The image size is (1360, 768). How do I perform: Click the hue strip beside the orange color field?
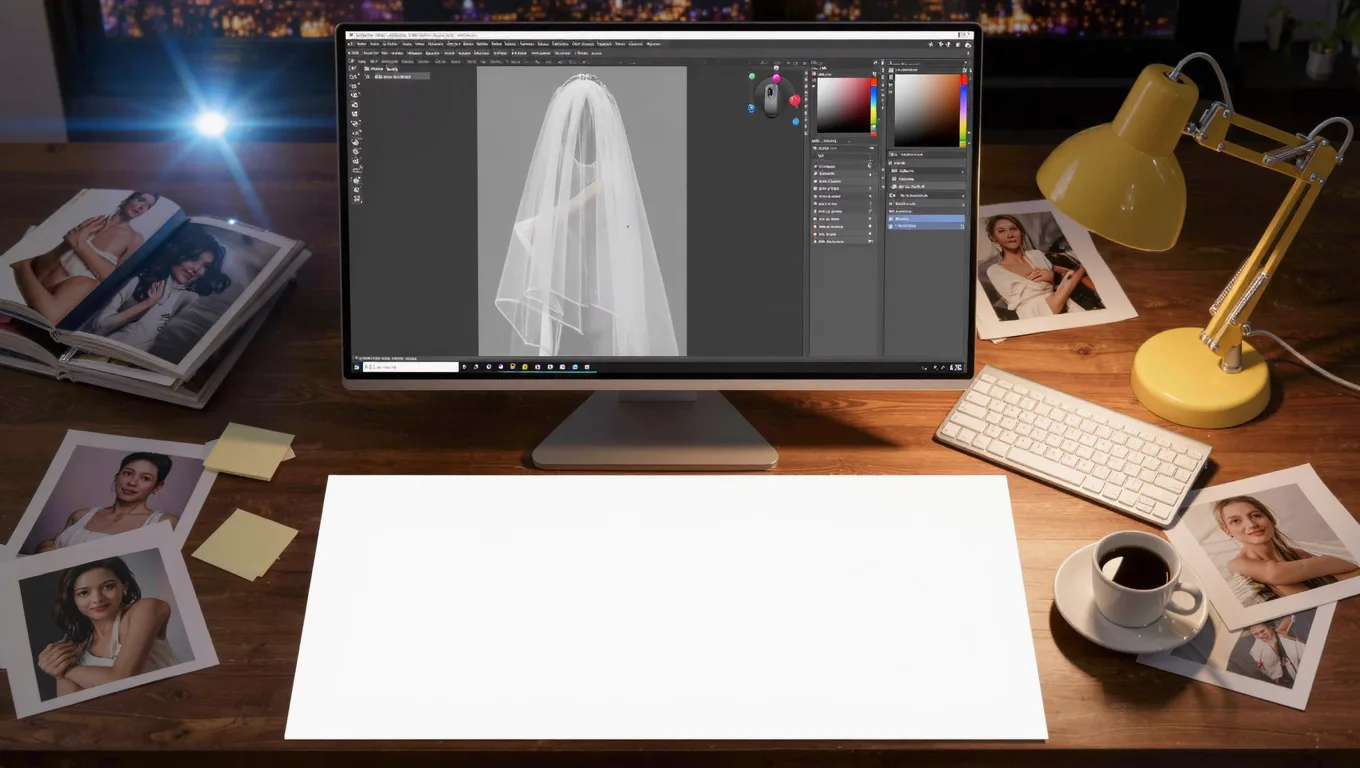(964, 110)
